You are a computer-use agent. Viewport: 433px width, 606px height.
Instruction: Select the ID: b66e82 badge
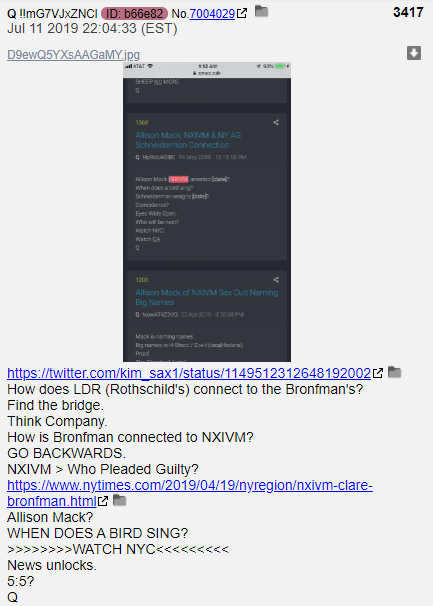[135, 14]
